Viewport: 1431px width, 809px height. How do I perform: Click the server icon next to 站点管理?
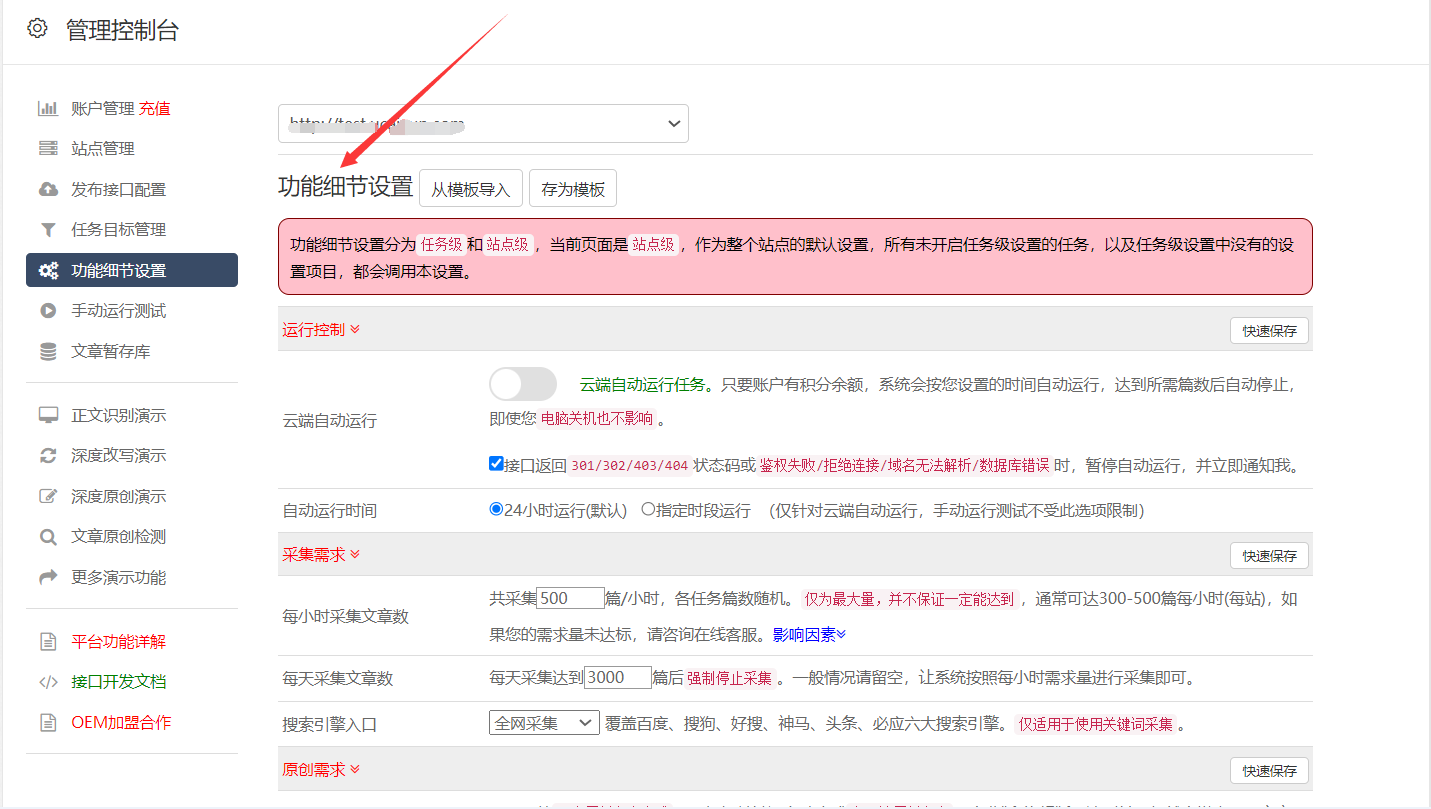coord(48,149)
